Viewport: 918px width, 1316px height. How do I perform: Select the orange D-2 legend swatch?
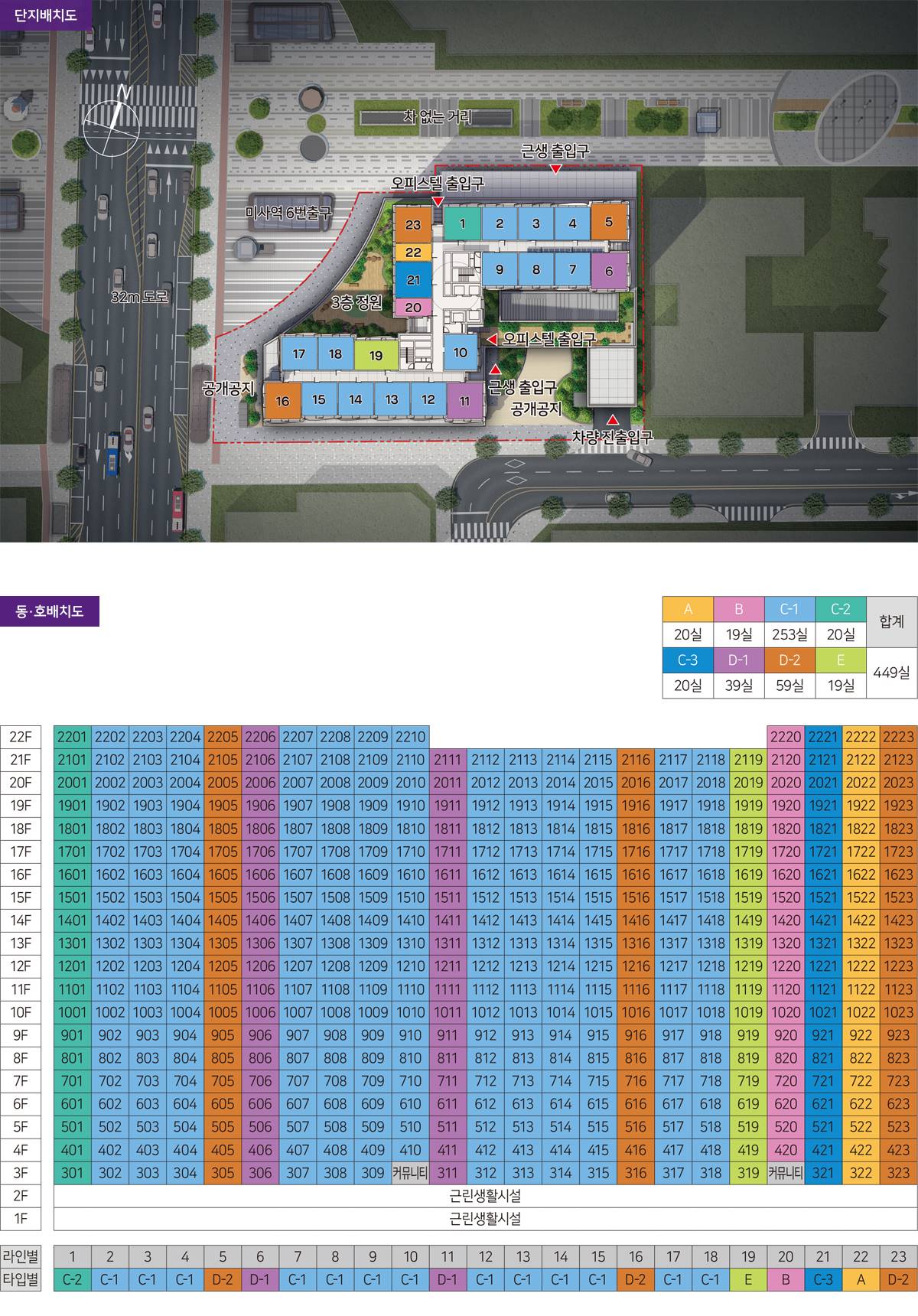(789, 660)
